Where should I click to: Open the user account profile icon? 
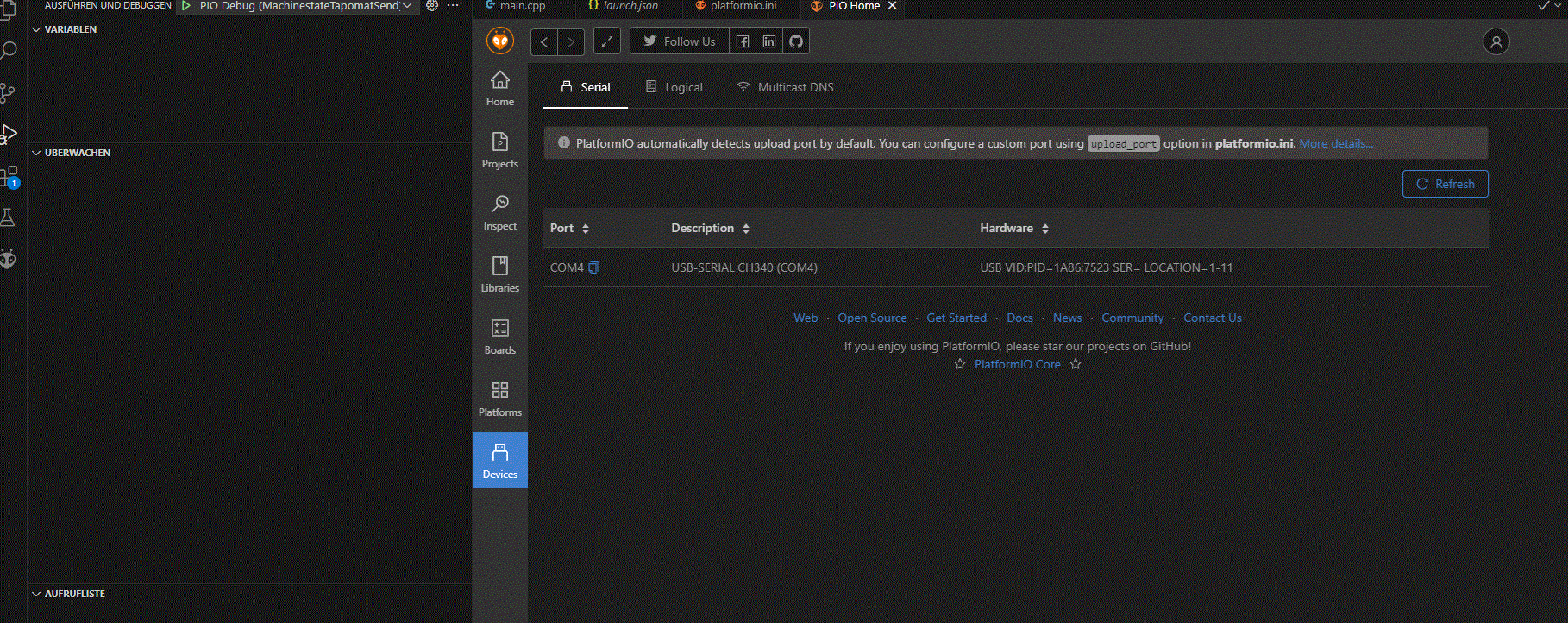coord(1496,41)
